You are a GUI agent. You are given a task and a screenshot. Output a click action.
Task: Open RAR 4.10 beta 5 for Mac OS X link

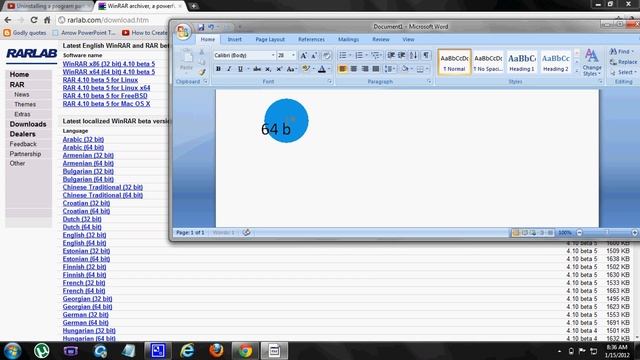point(107,104)
